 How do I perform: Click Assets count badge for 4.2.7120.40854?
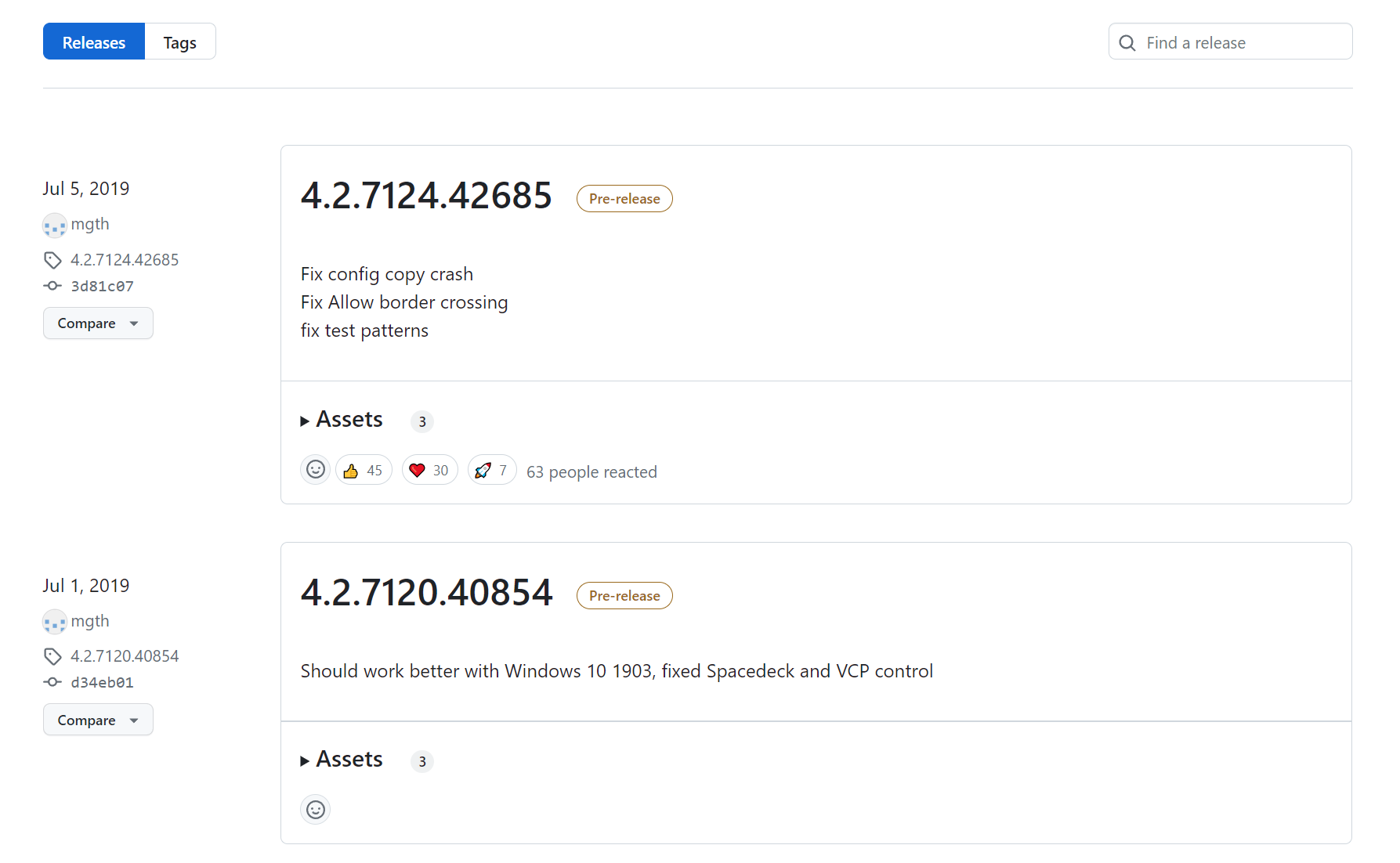[x=422, y=761]
